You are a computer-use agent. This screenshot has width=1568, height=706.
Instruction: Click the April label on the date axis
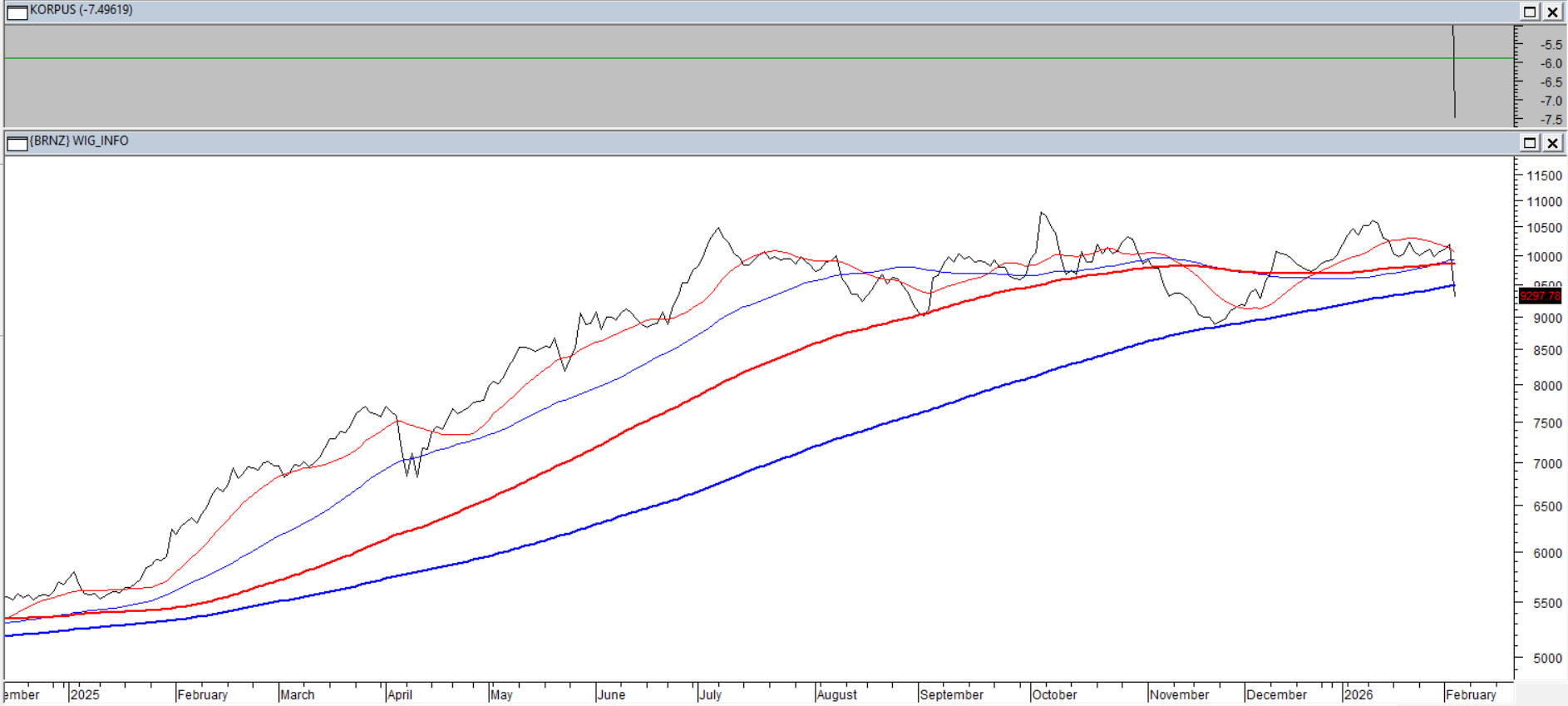(x=400, y=695)
